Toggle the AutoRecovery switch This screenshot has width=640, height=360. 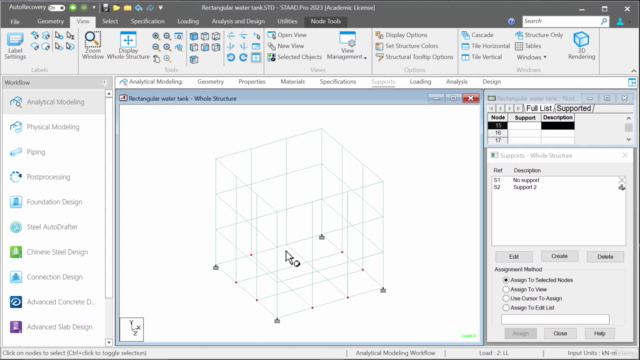(x=56, y=8)
